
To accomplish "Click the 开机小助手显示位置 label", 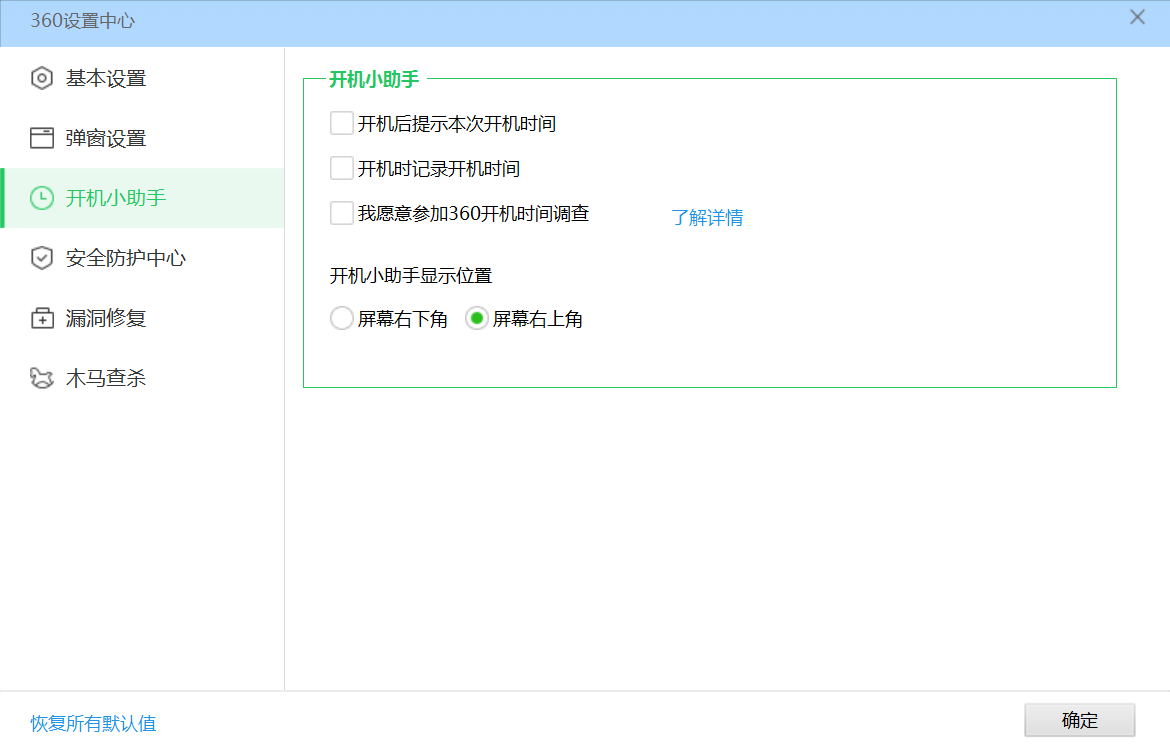I will pos(411,275).
